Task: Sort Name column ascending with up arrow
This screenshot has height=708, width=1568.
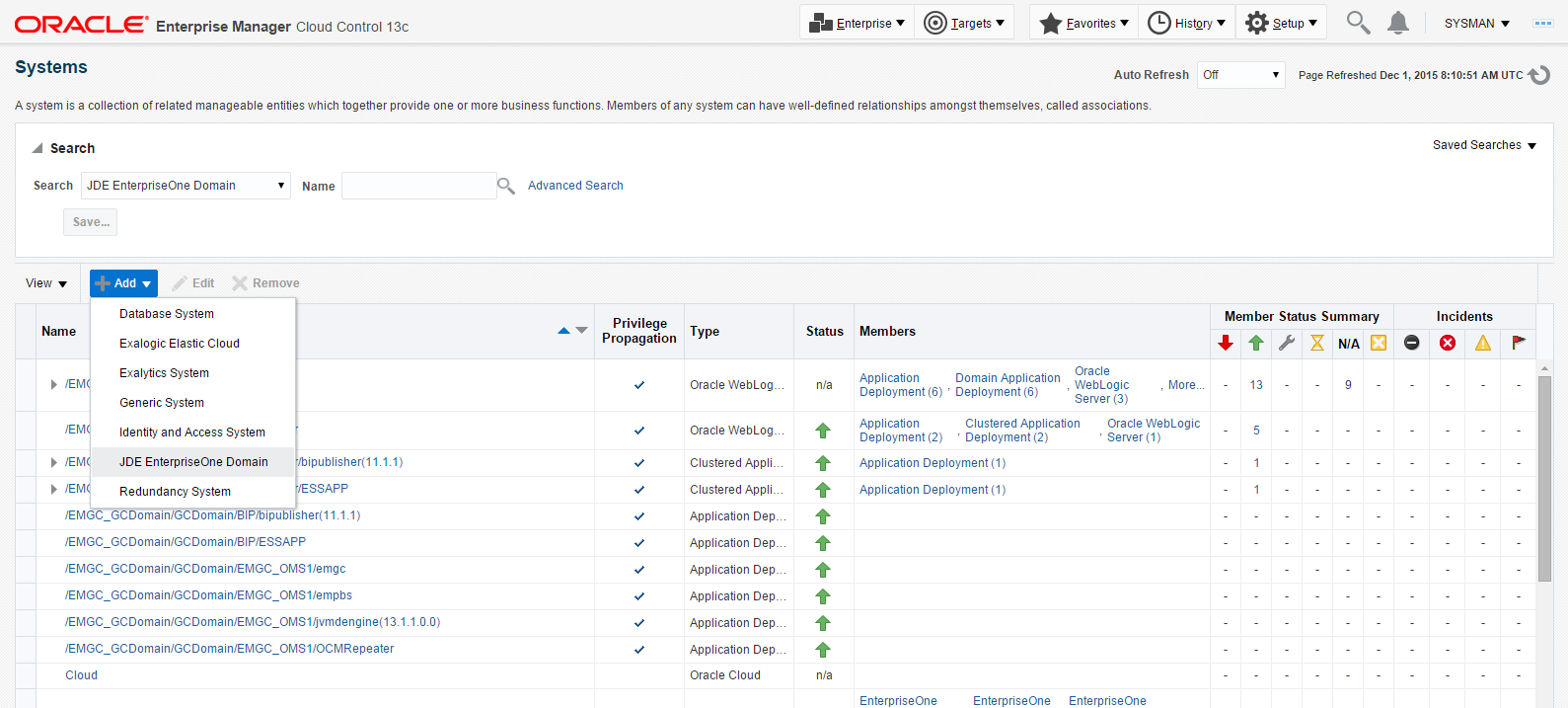Action: pyautogui.click(x=563, y=331)
